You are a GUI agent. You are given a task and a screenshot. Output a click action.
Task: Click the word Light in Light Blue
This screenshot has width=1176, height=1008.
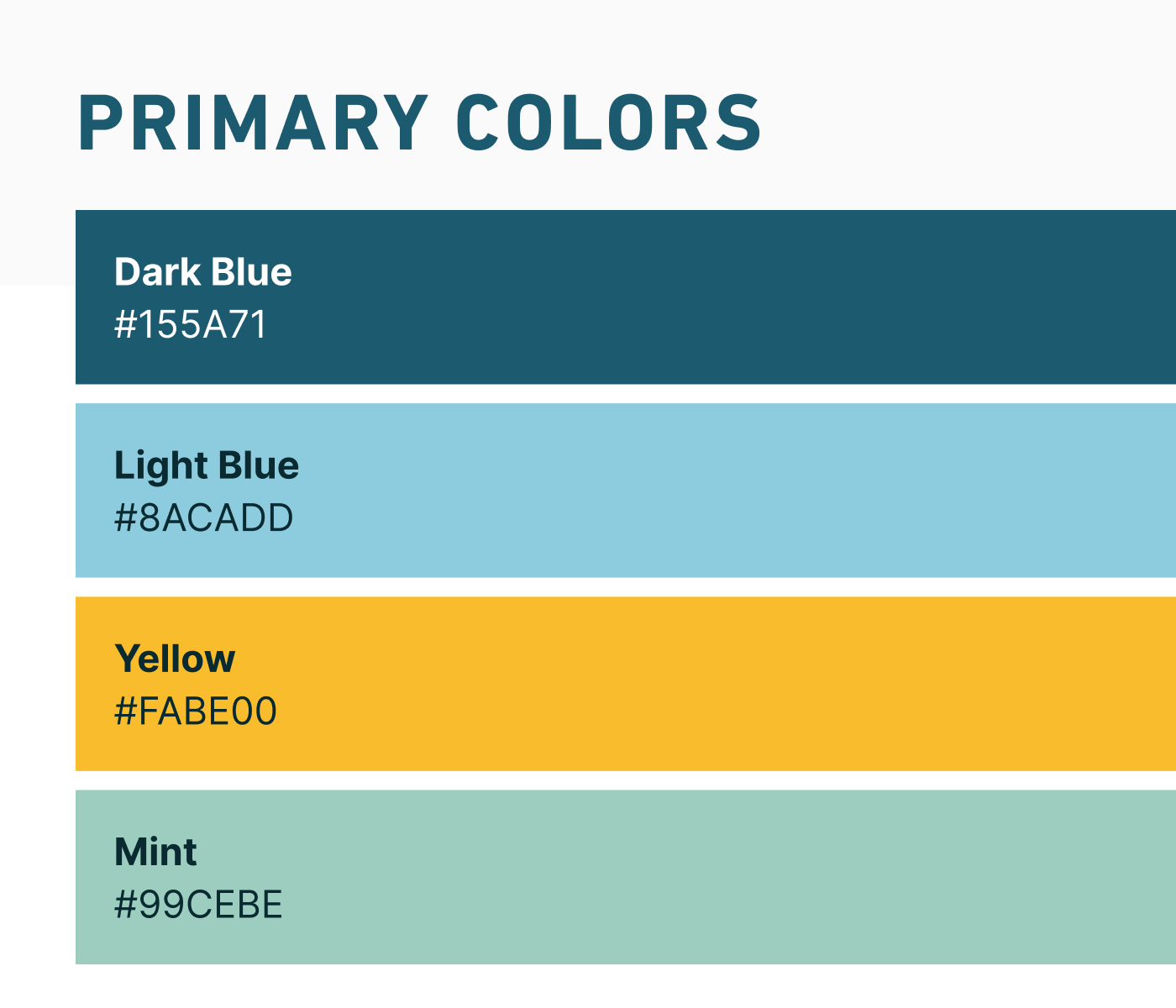(x=160, y=466)
